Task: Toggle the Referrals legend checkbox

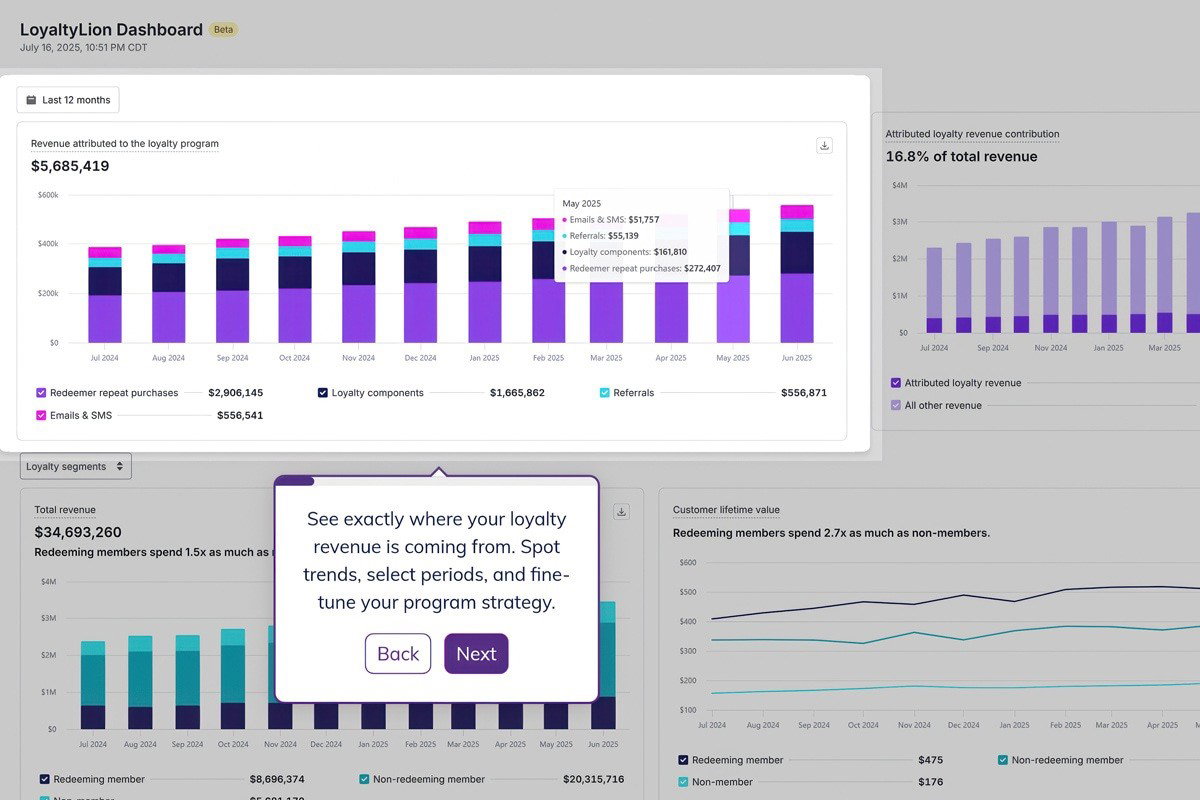Action: [605, 393]
